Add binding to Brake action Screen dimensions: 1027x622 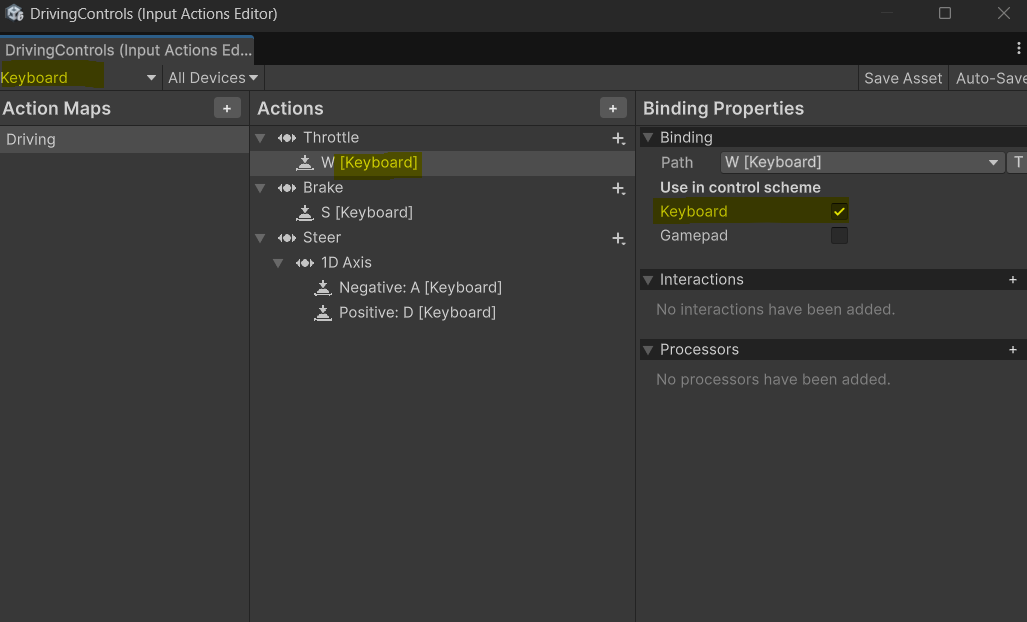tap(619, 188)
